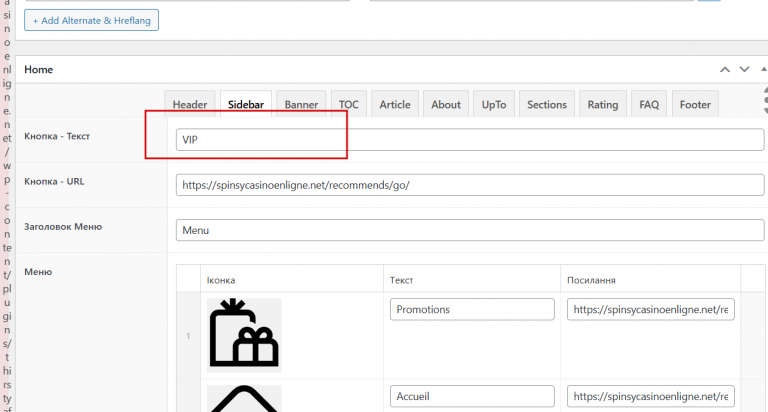This screenshot has width=768, height=412.
Task: Open the FAQ tab
Action: pos(649,104)
